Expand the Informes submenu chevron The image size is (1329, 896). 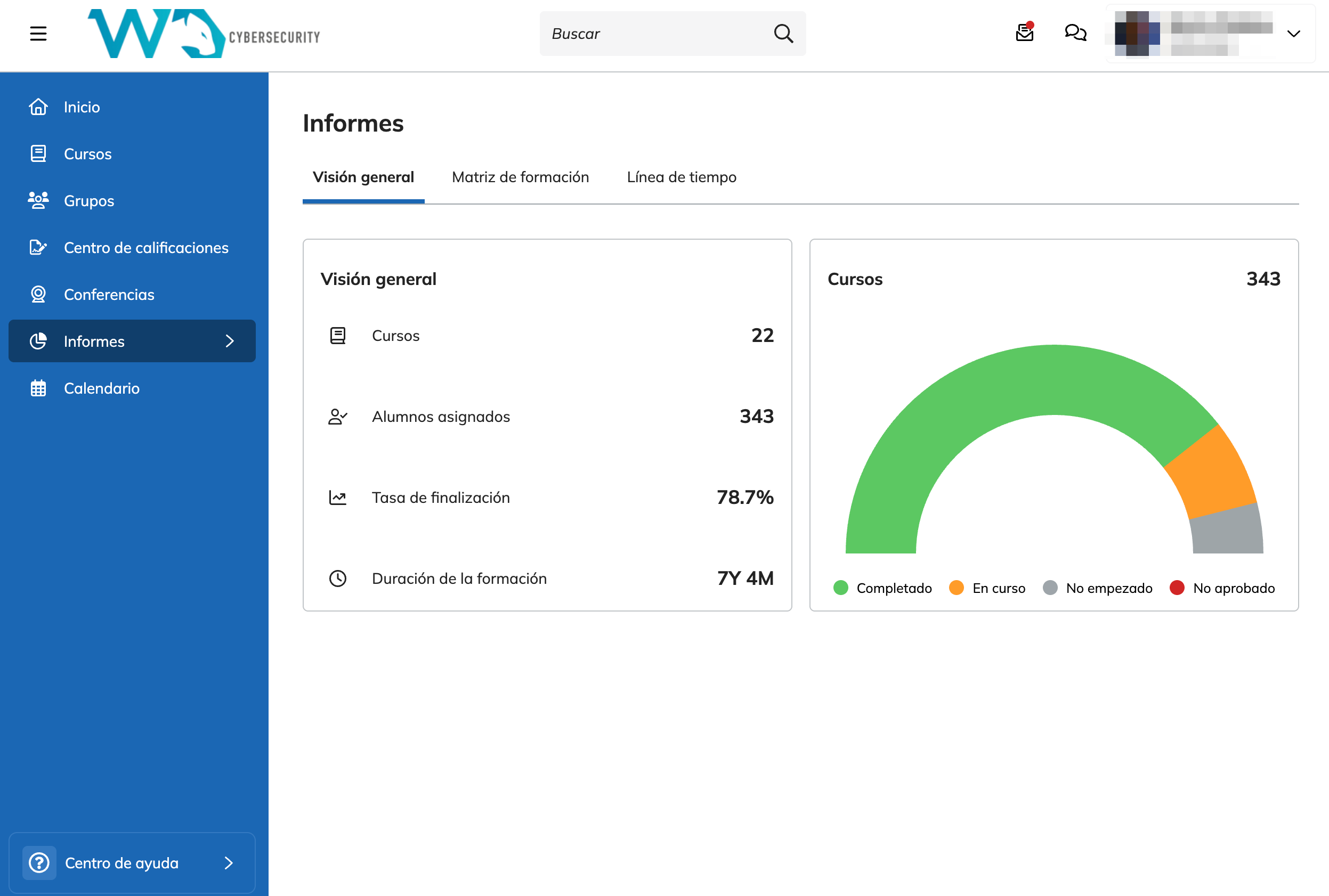click(x=230, y=341)
